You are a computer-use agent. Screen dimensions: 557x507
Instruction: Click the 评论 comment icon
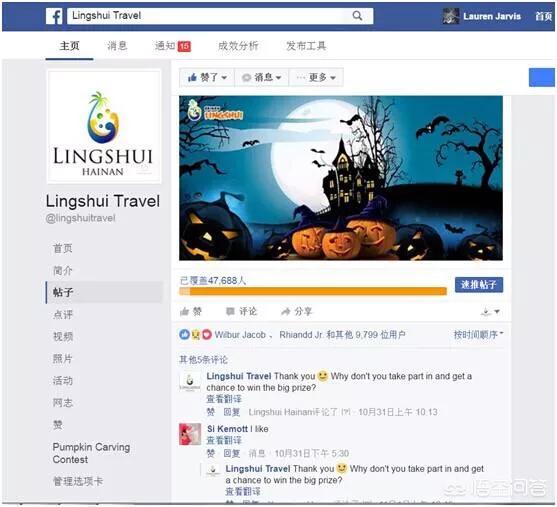point(231,312)
